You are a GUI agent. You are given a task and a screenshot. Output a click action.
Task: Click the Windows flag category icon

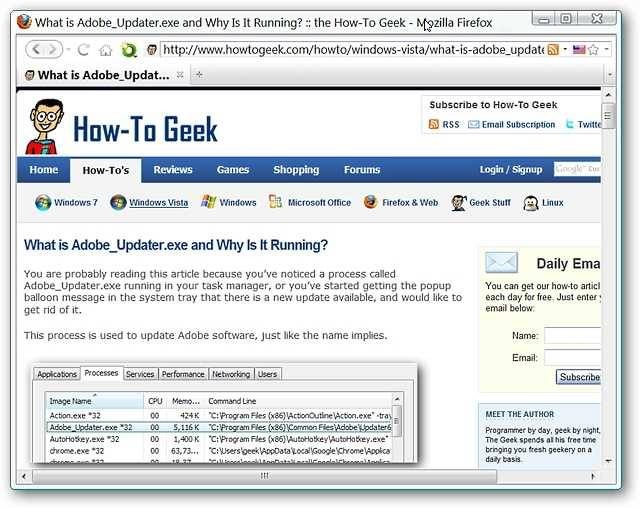[209, 202]
